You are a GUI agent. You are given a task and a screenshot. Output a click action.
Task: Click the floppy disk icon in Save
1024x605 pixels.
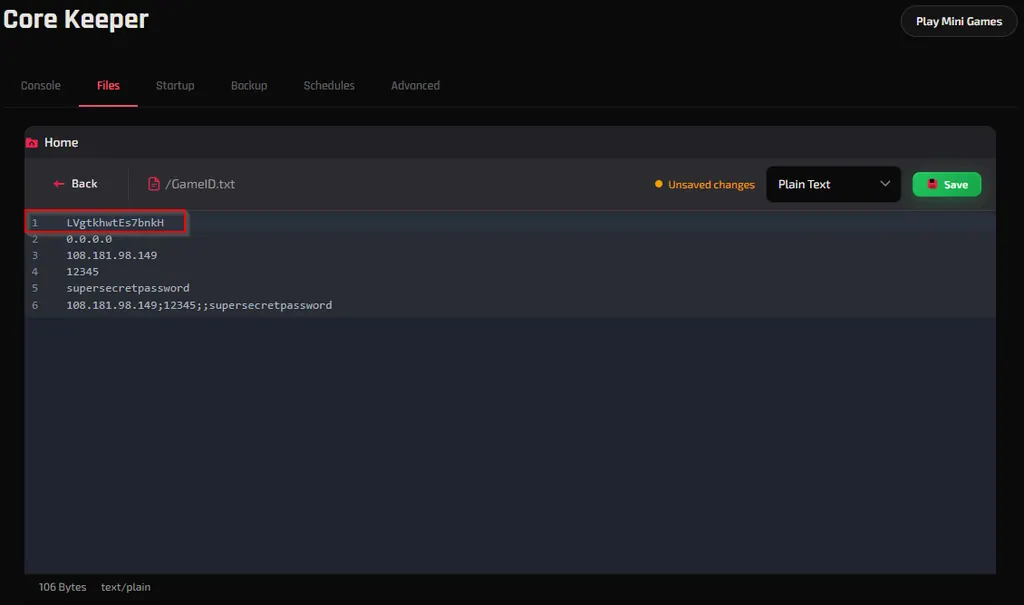tap(933, 184)
